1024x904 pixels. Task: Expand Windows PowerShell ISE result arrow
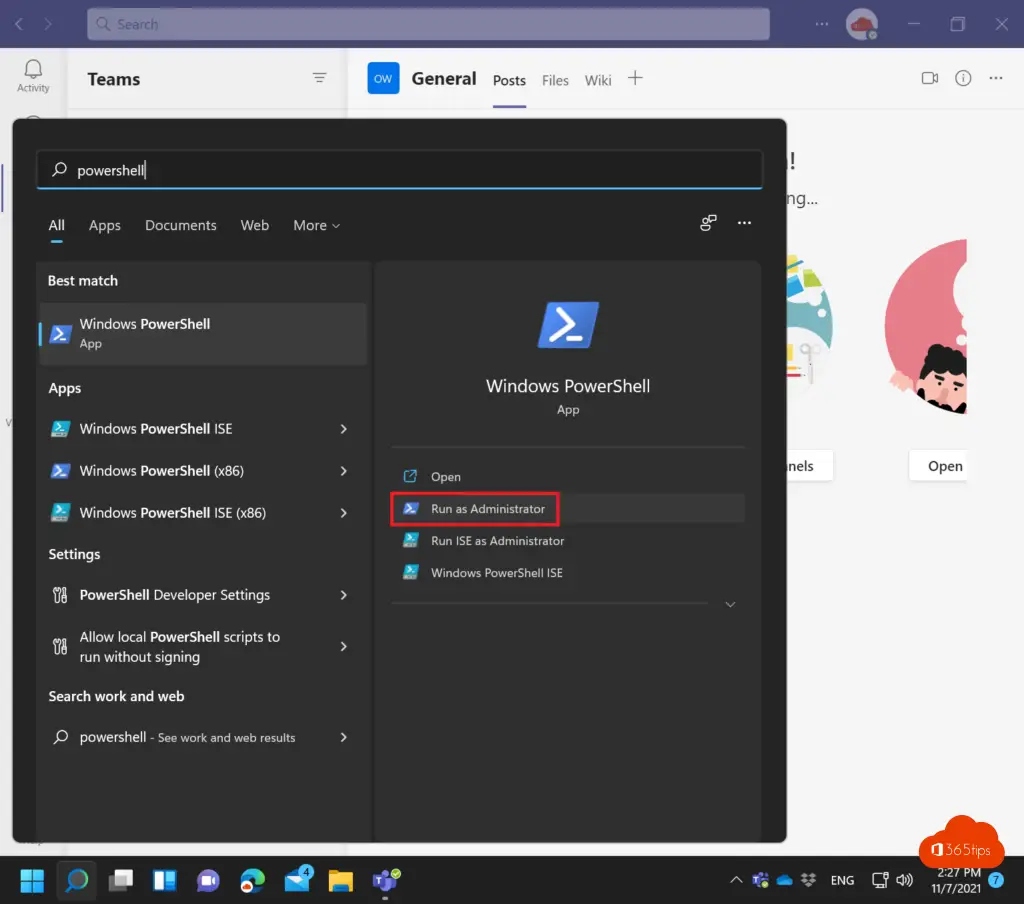(343, 429)
